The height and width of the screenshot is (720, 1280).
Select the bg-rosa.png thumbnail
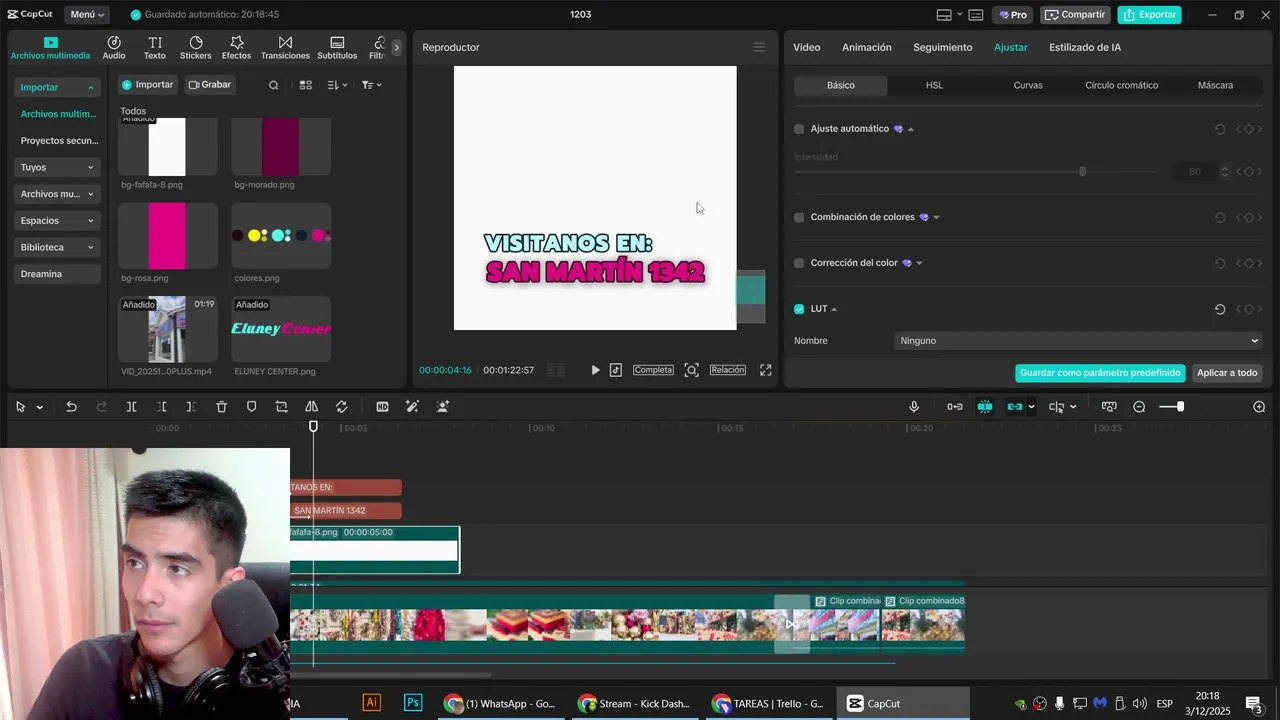pos(168,236)
